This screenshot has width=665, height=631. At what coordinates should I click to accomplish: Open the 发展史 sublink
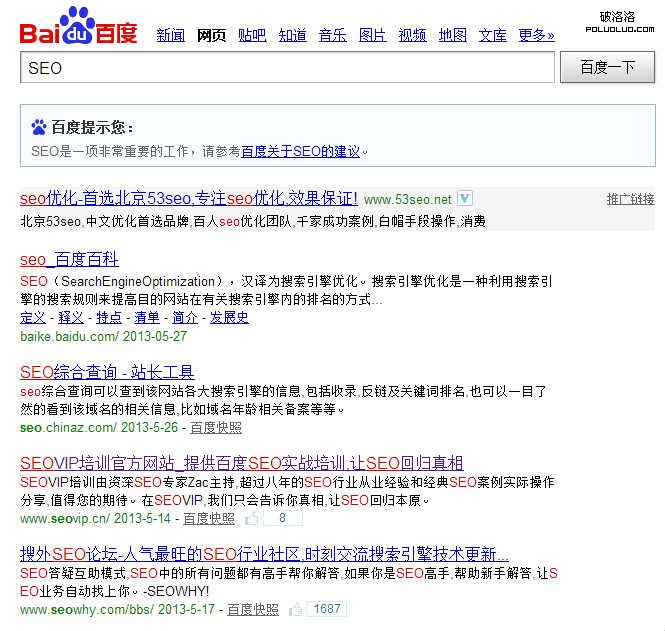pyautogui.click(x=229, y=317)
